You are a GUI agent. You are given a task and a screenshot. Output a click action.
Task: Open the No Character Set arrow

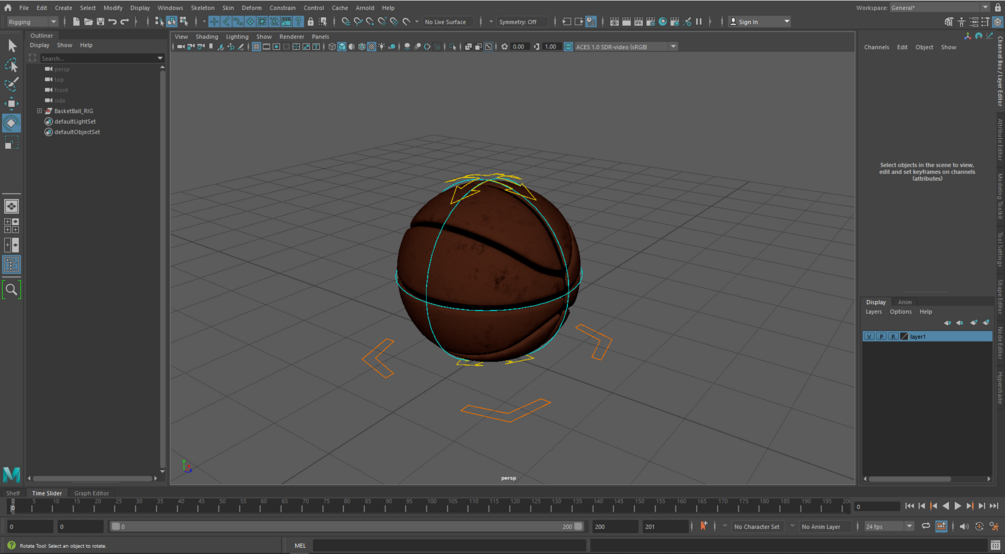tap(725, 526)
